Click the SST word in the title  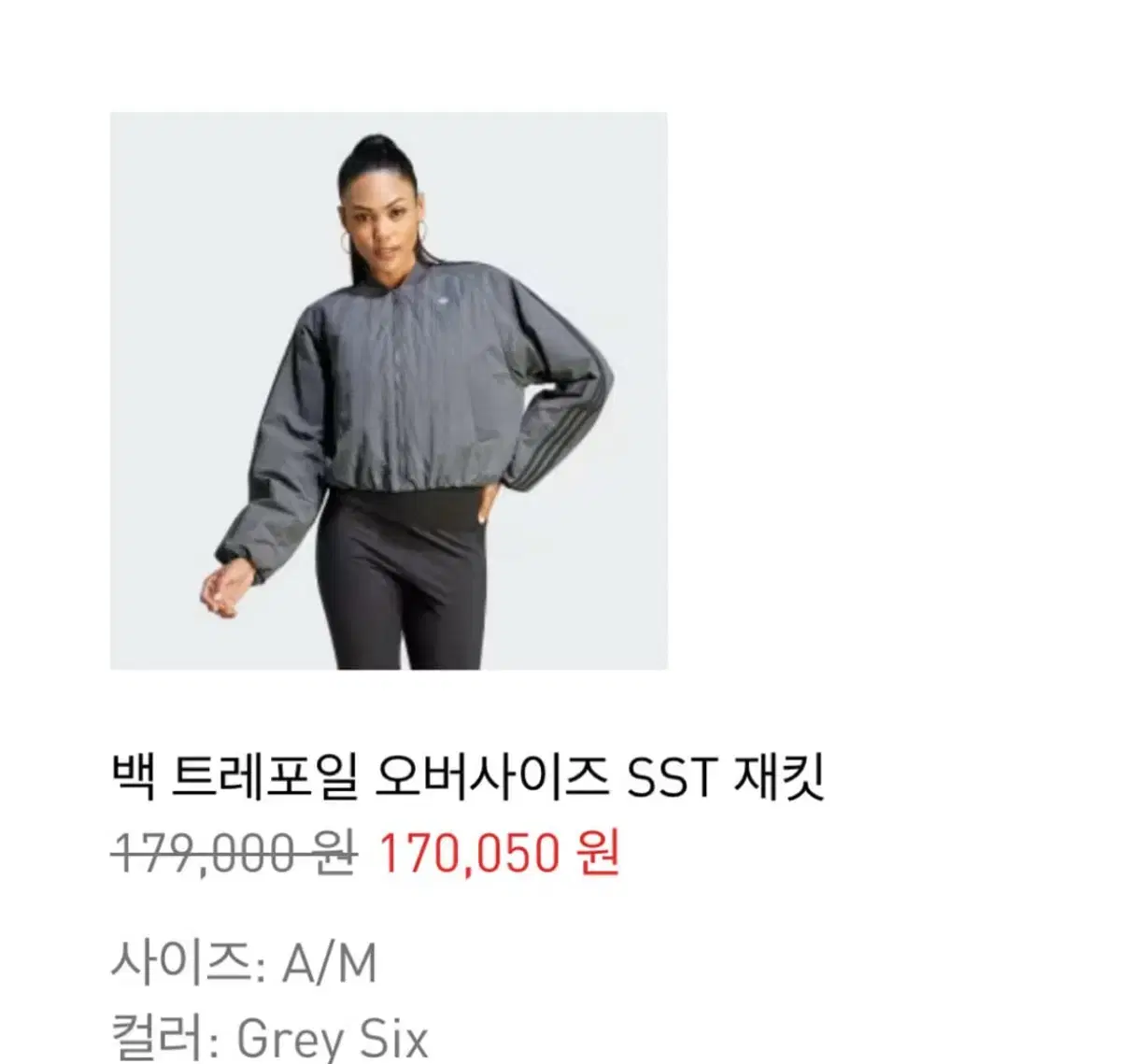[670, 778]
